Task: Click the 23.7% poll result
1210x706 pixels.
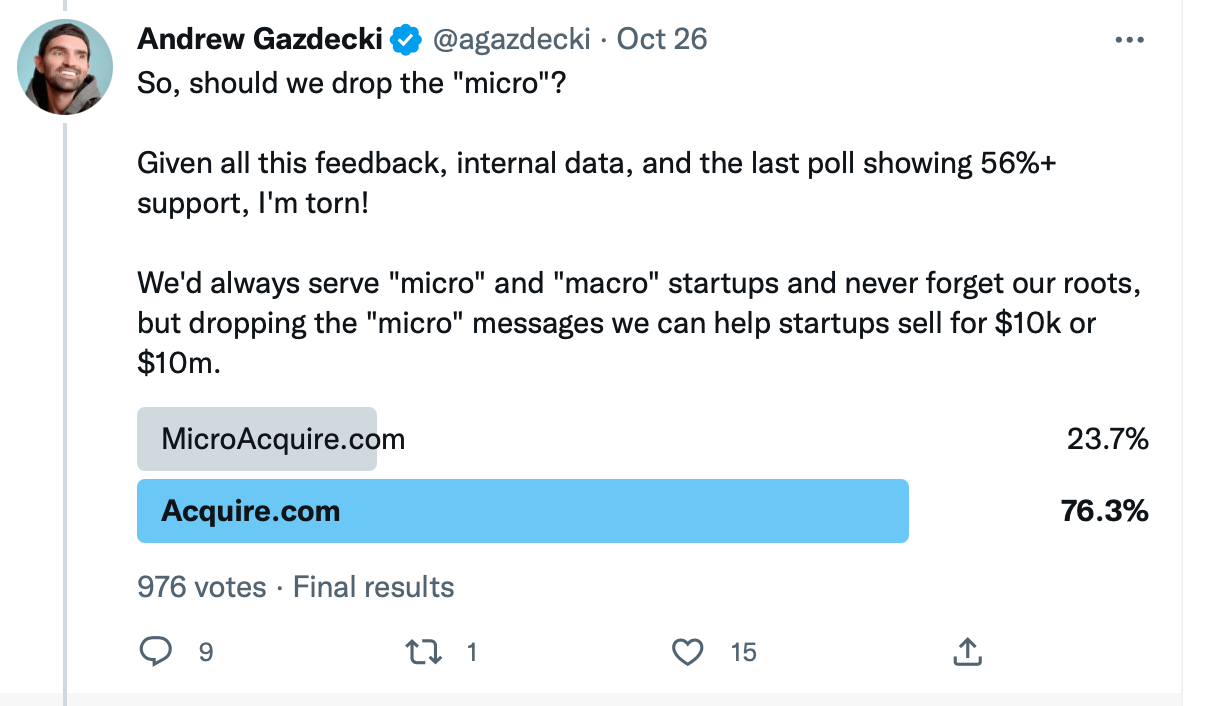Action: tap(1107, 439)
